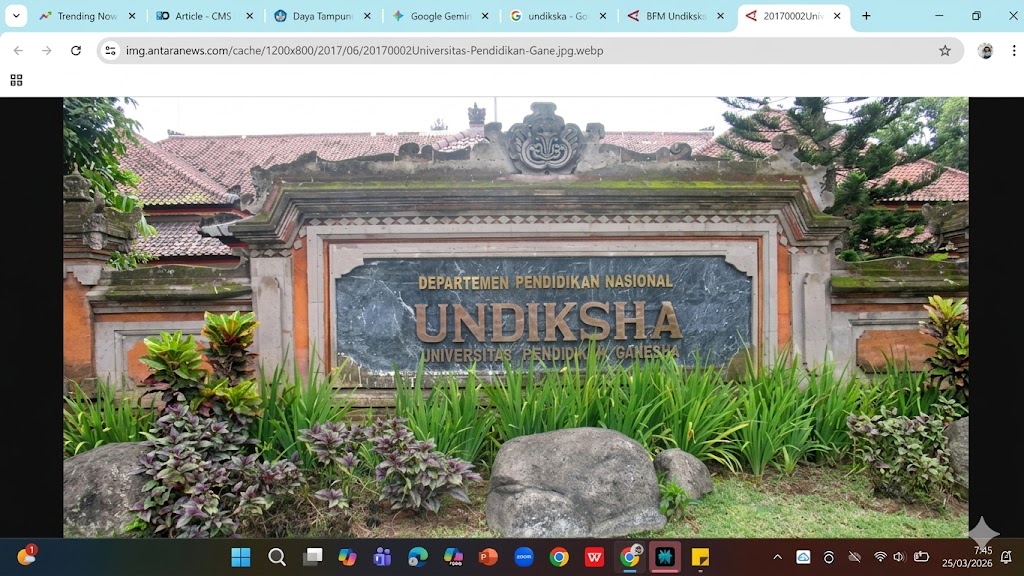Close the Article - CMS tab
This screenshot has width=1024, height=576.
(249, 16)
